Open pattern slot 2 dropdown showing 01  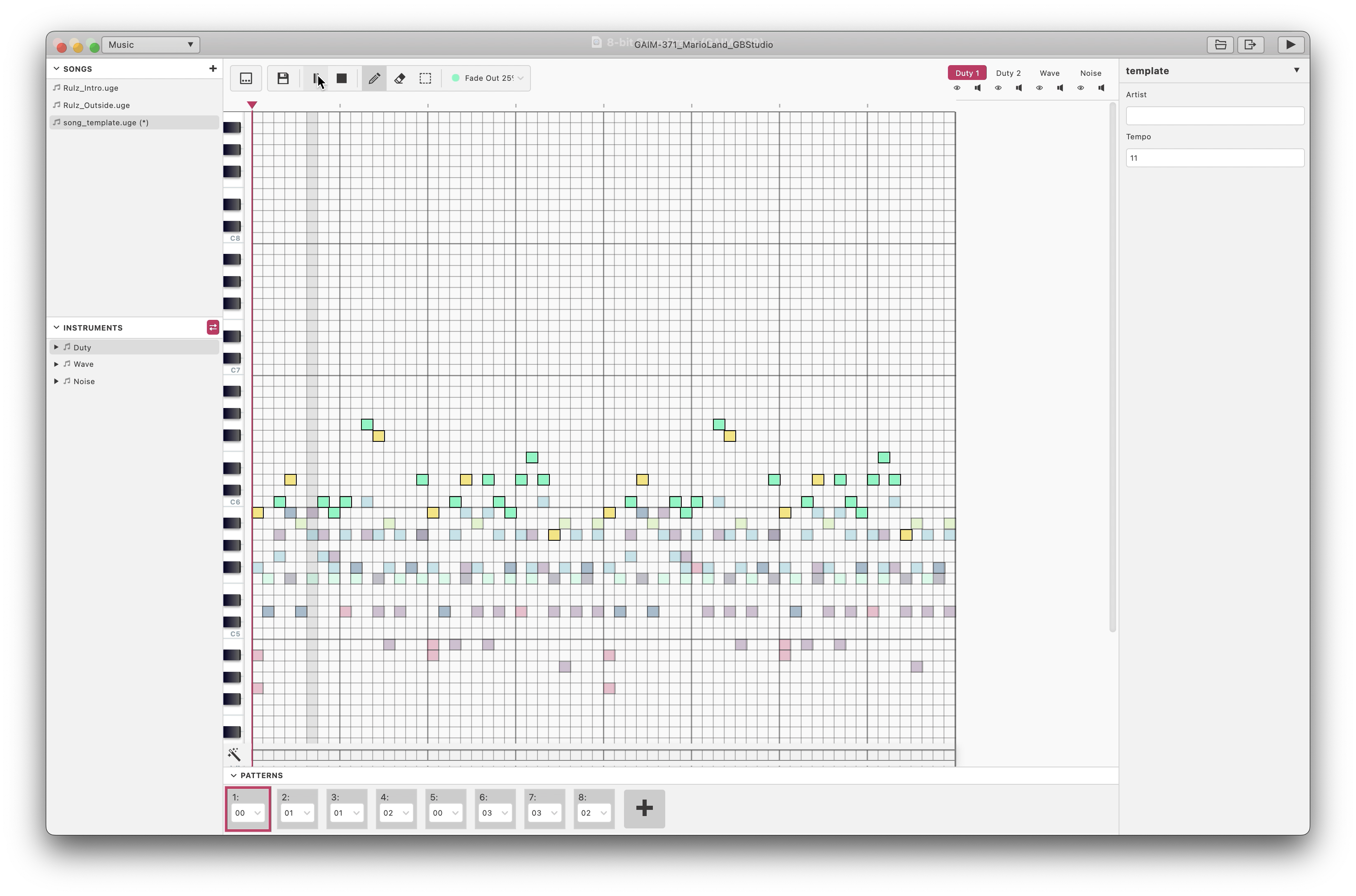[297, 813]
